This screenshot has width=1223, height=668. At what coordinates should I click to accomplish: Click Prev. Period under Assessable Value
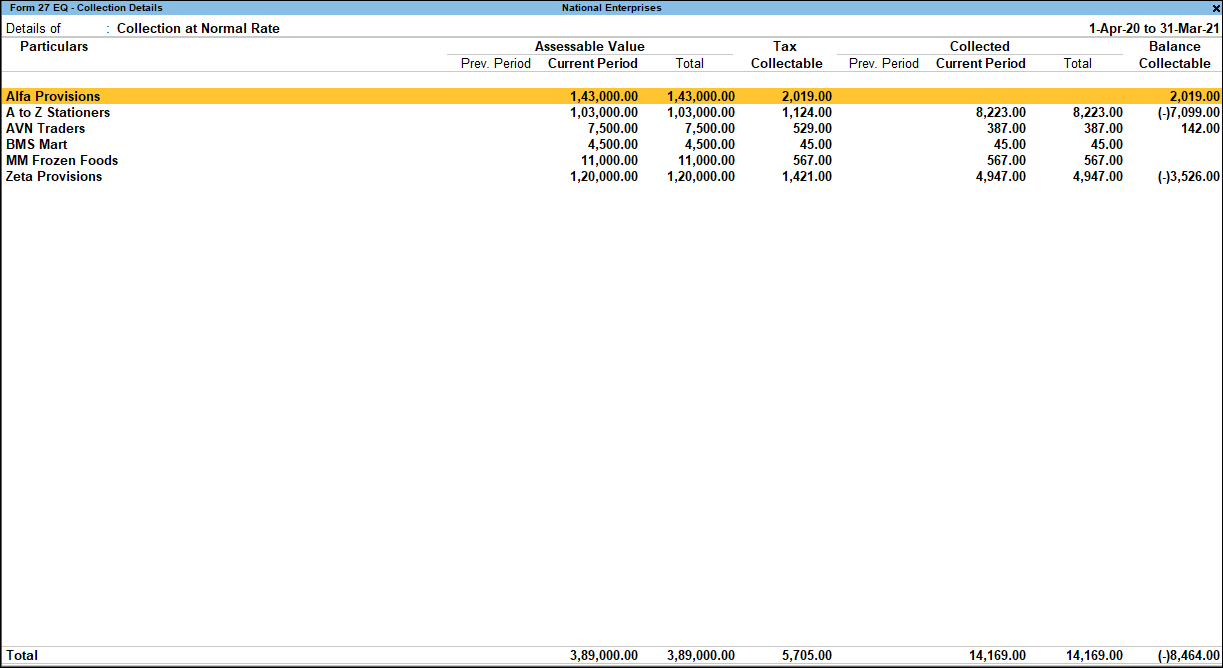tap(495, 63)
